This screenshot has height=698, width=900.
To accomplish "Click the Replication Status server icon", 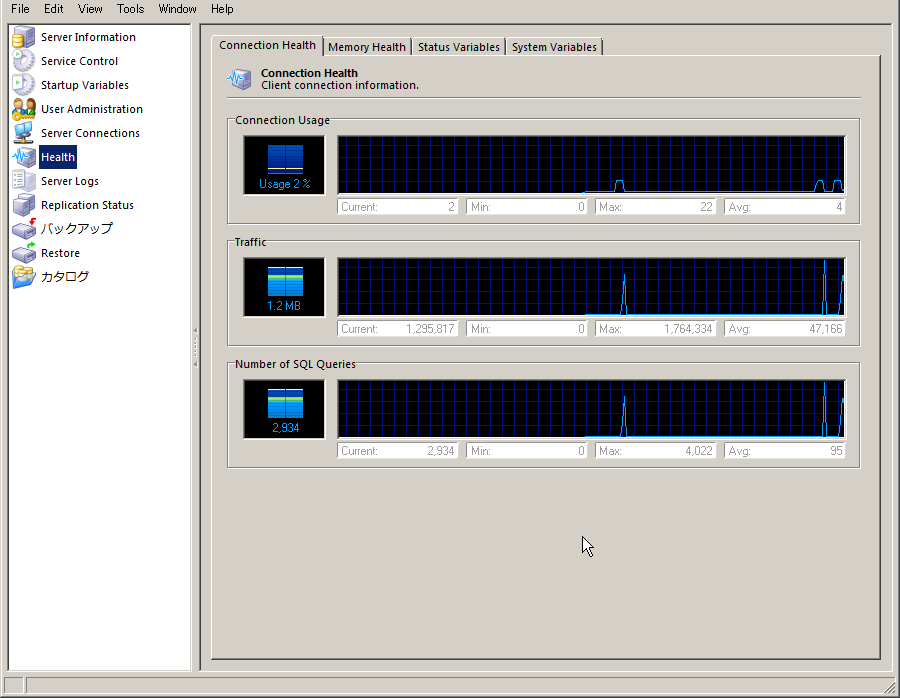I will tap(24, 205).
